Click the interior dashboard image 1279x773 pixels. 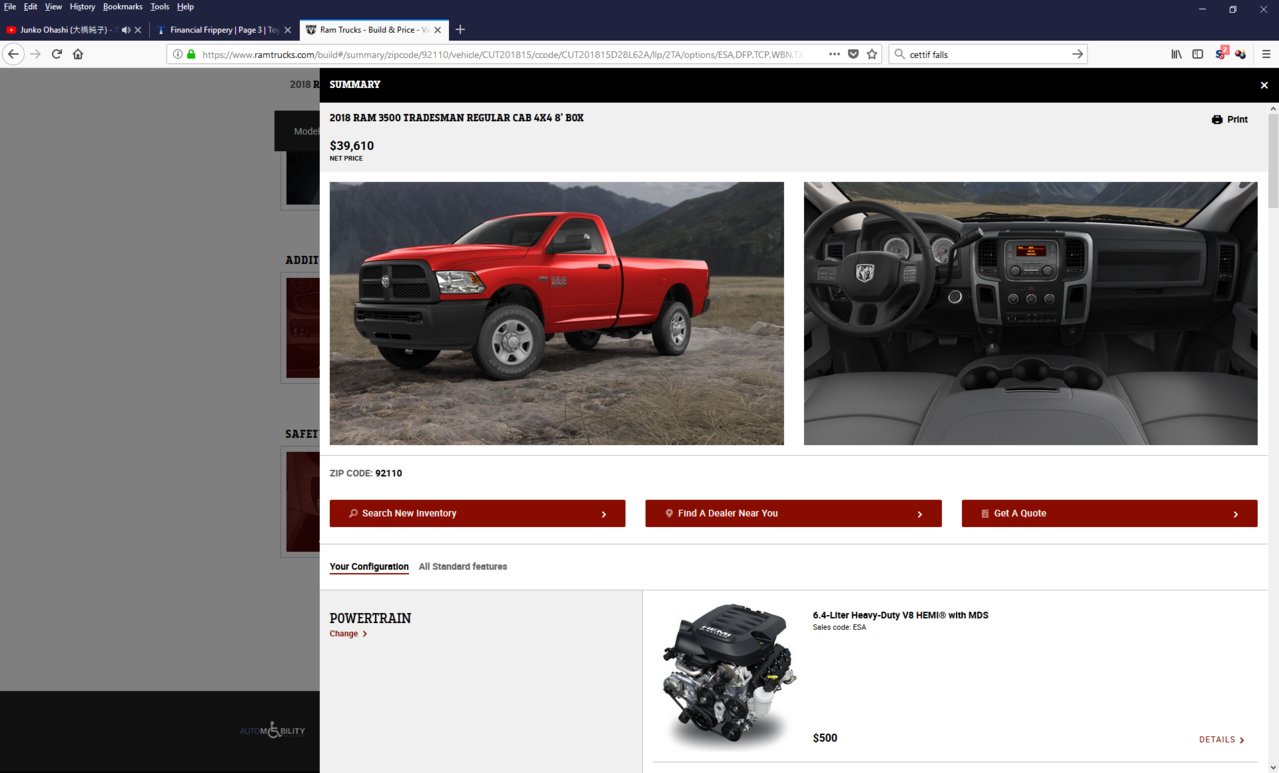tap(1030, 313)
